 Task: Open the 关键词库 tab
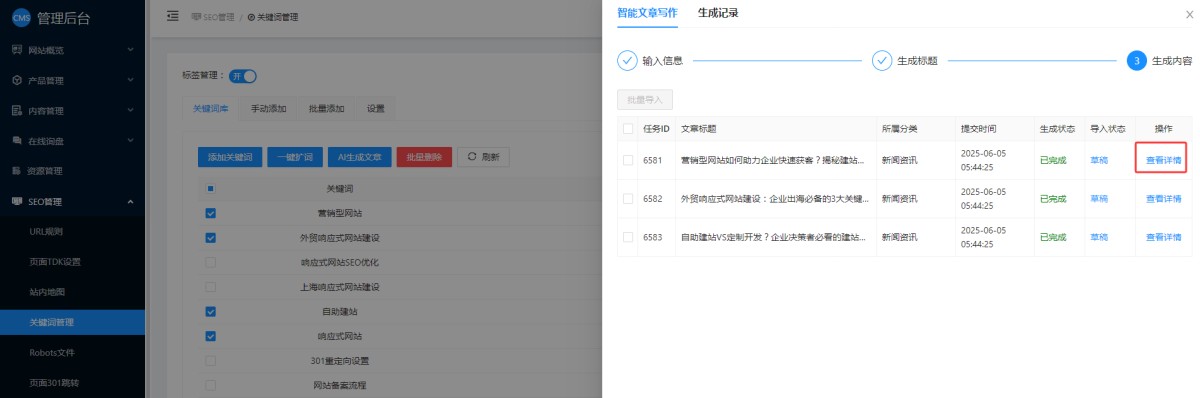pos(210,108)
